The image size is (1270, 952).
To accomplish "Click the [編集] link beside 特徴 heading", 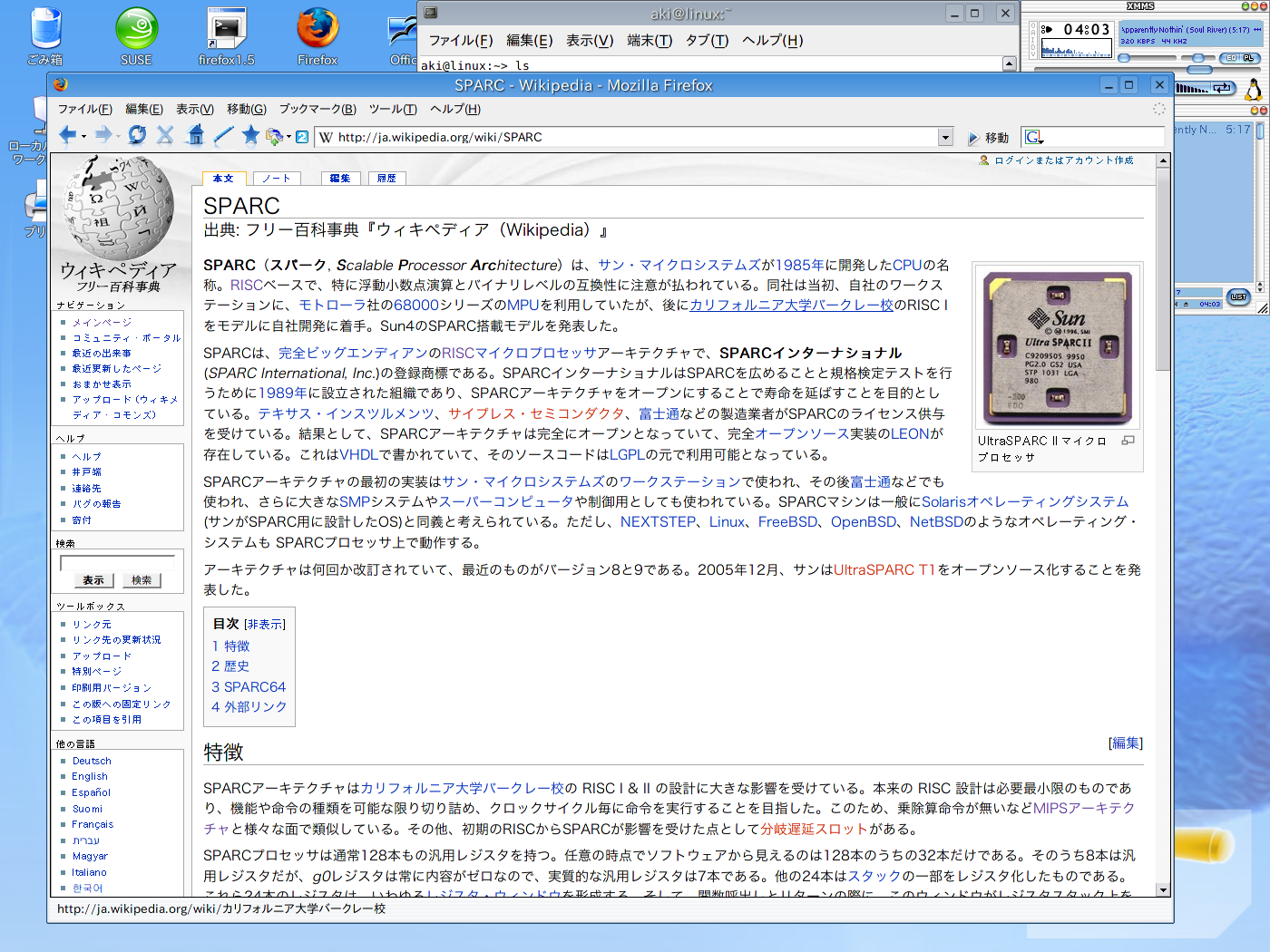I will pyautogui.click(x=1126, y=743).
